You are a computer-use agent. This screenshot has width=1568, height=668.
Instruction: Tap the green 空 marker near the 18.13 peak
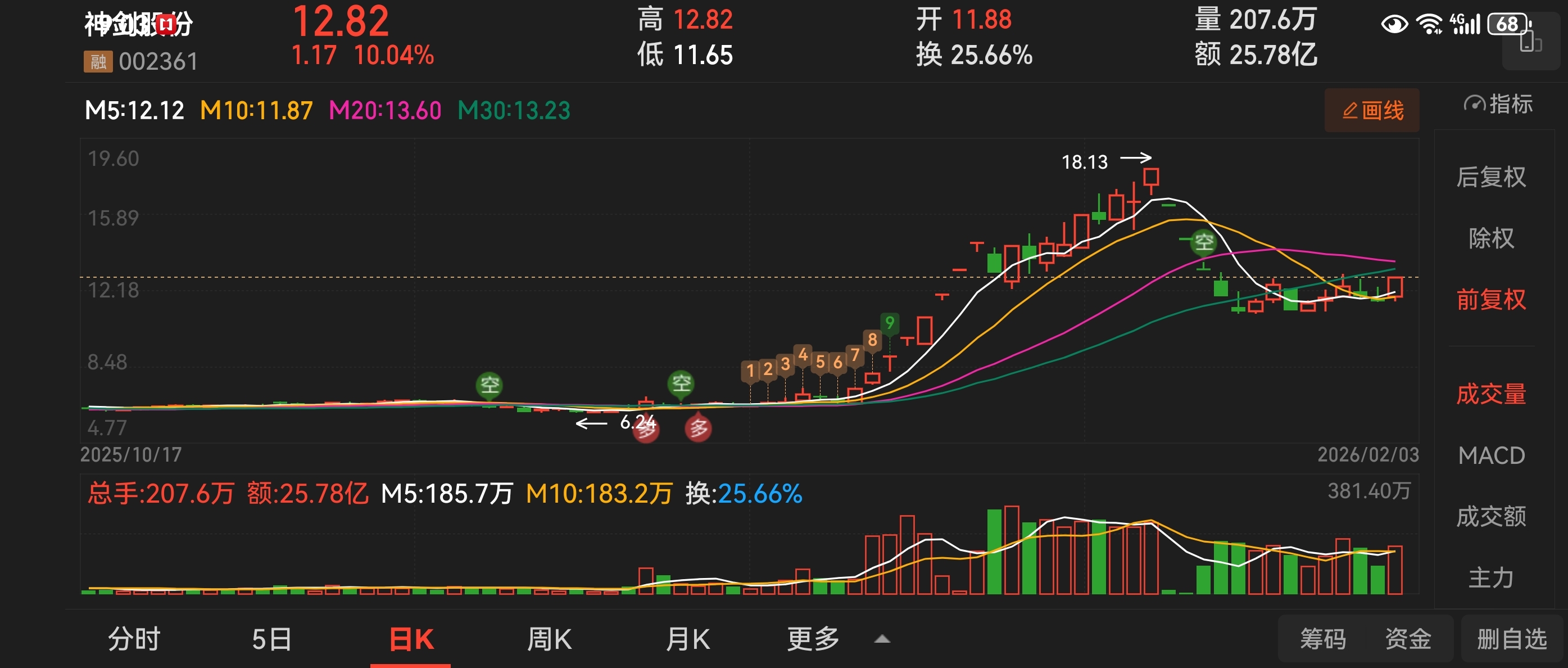[x=1203, y=242]
